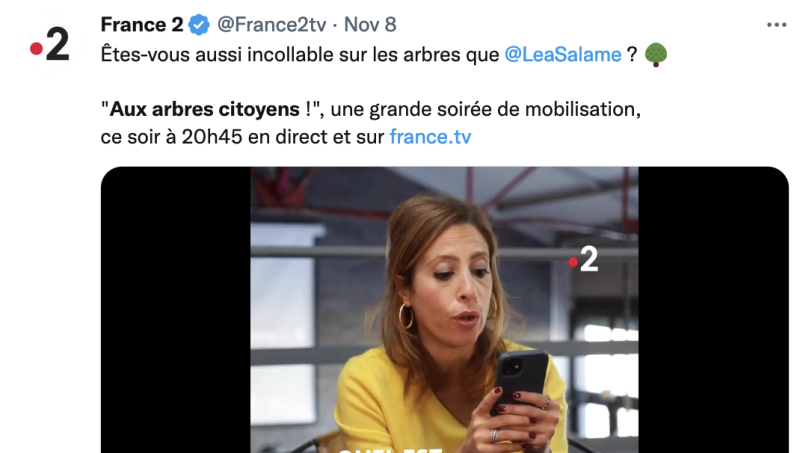This screenshot has height=453, width=800.
Task: Click the France 2 watermark inside the video
Action: (583, 259)
